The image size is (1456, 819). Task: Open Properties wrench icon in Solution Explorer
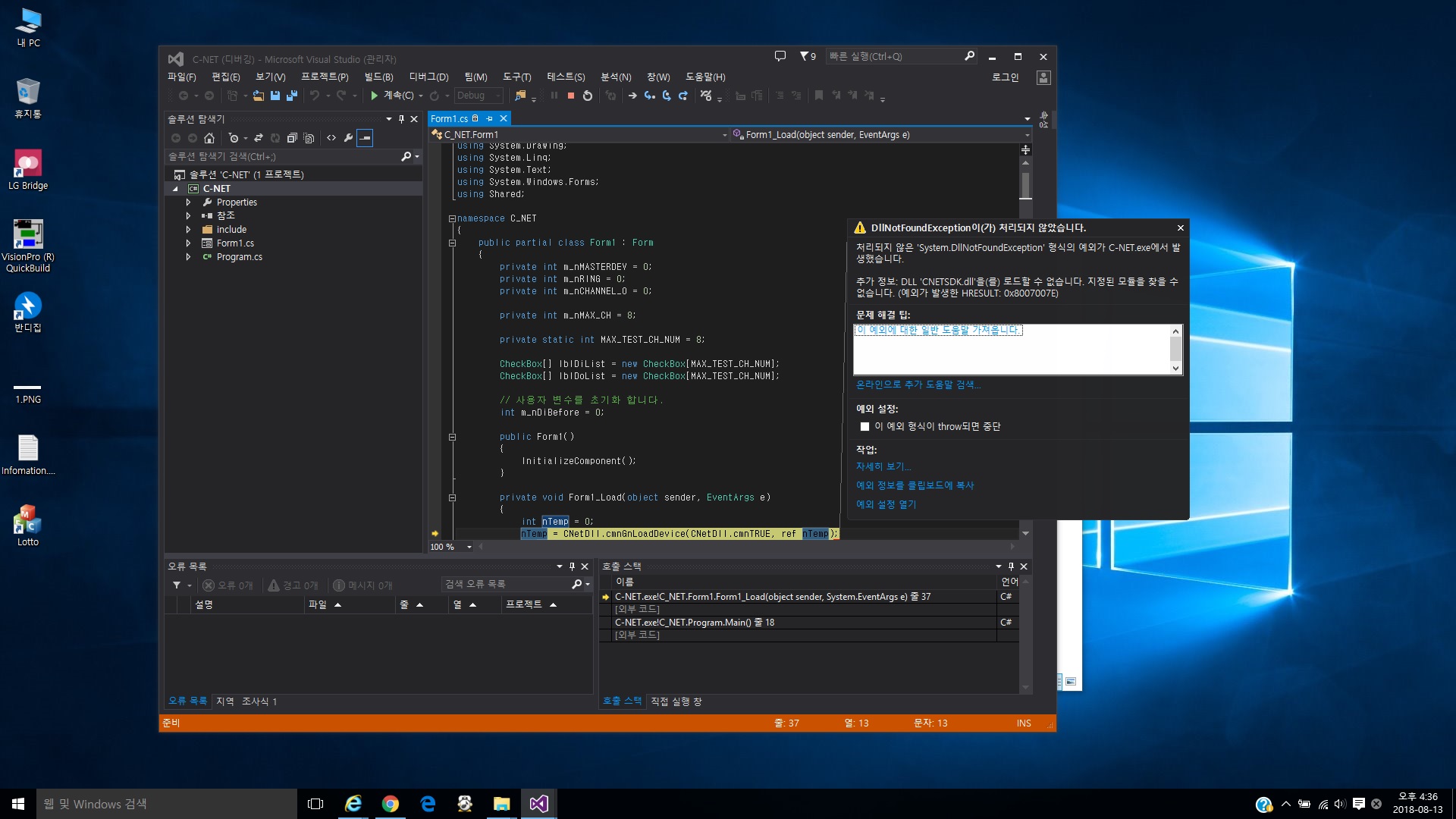[348, 138]
